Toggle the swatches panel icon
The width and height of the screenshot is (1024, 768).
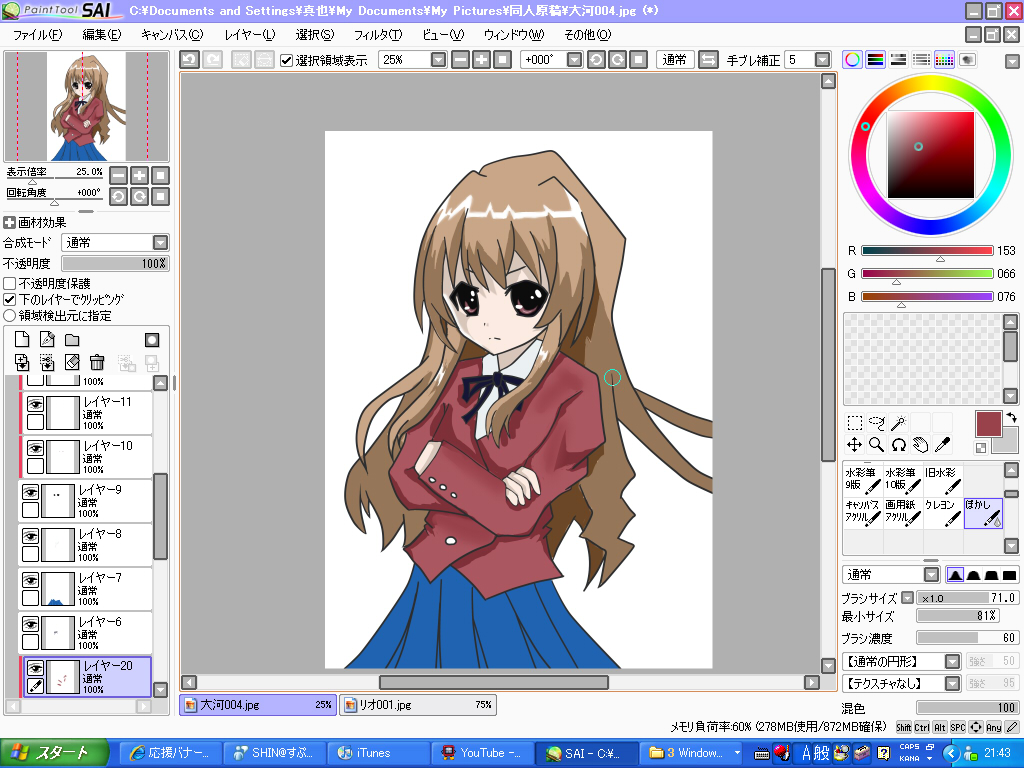coord(944,60)
